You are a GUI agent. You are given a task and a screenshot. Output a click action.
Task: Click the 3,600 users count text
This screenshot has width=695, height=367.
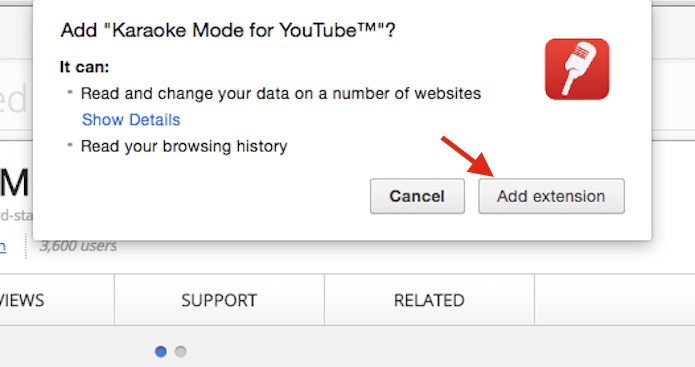tap(78, 246)
